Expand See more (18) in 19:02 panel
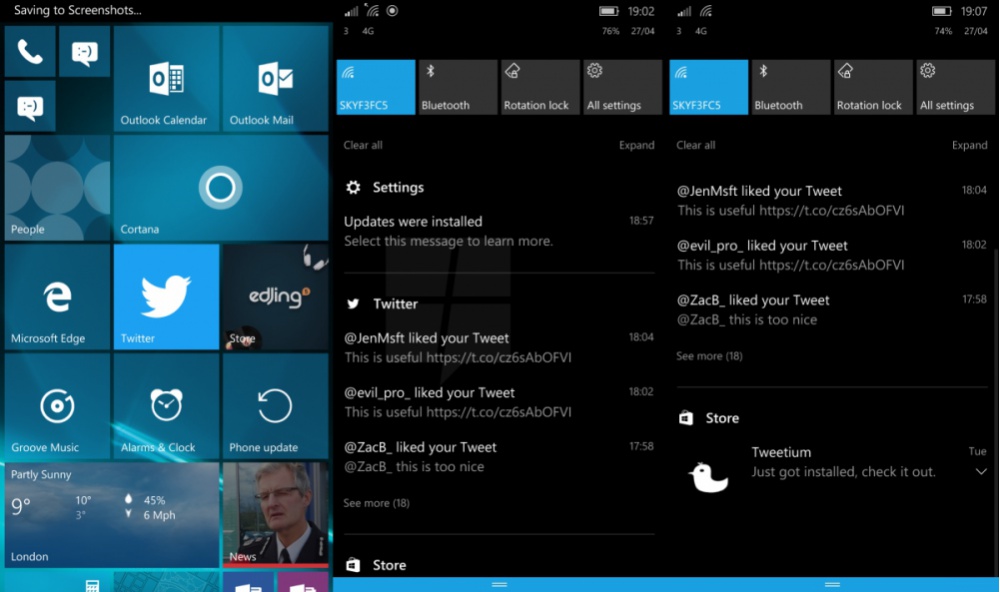 (376, 503)
